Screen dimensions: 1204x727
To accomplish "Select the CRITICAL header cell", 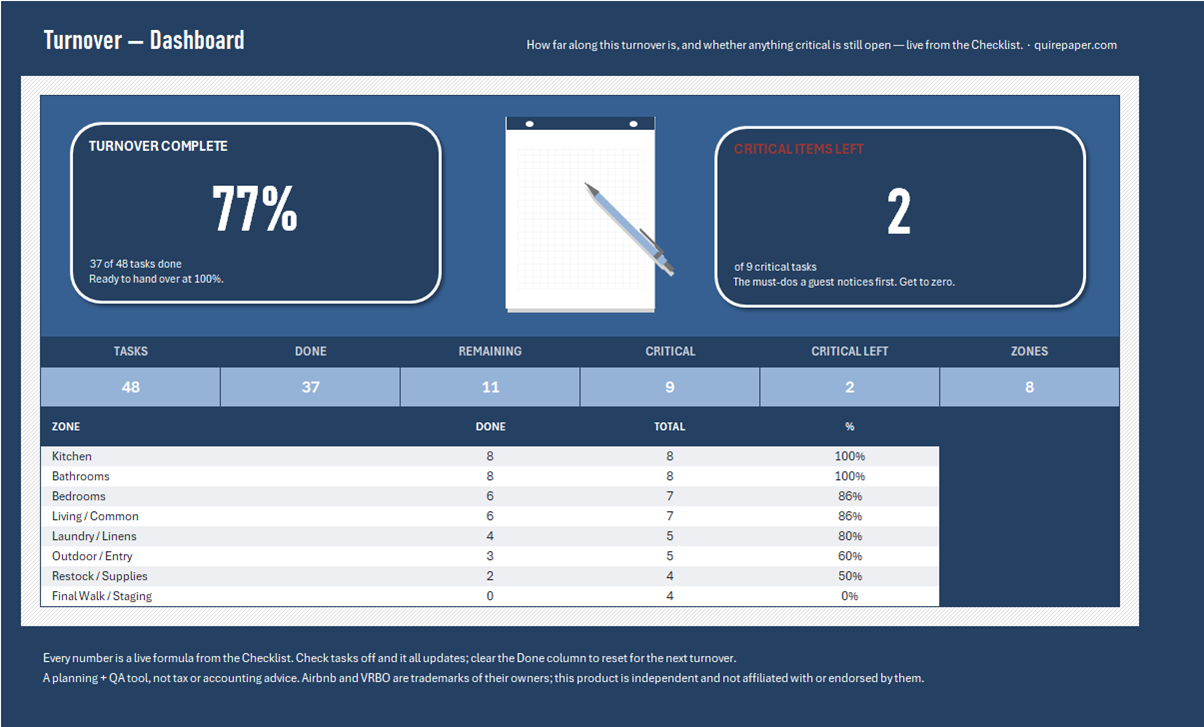I will pyautogui.click(x=670, y=351).
